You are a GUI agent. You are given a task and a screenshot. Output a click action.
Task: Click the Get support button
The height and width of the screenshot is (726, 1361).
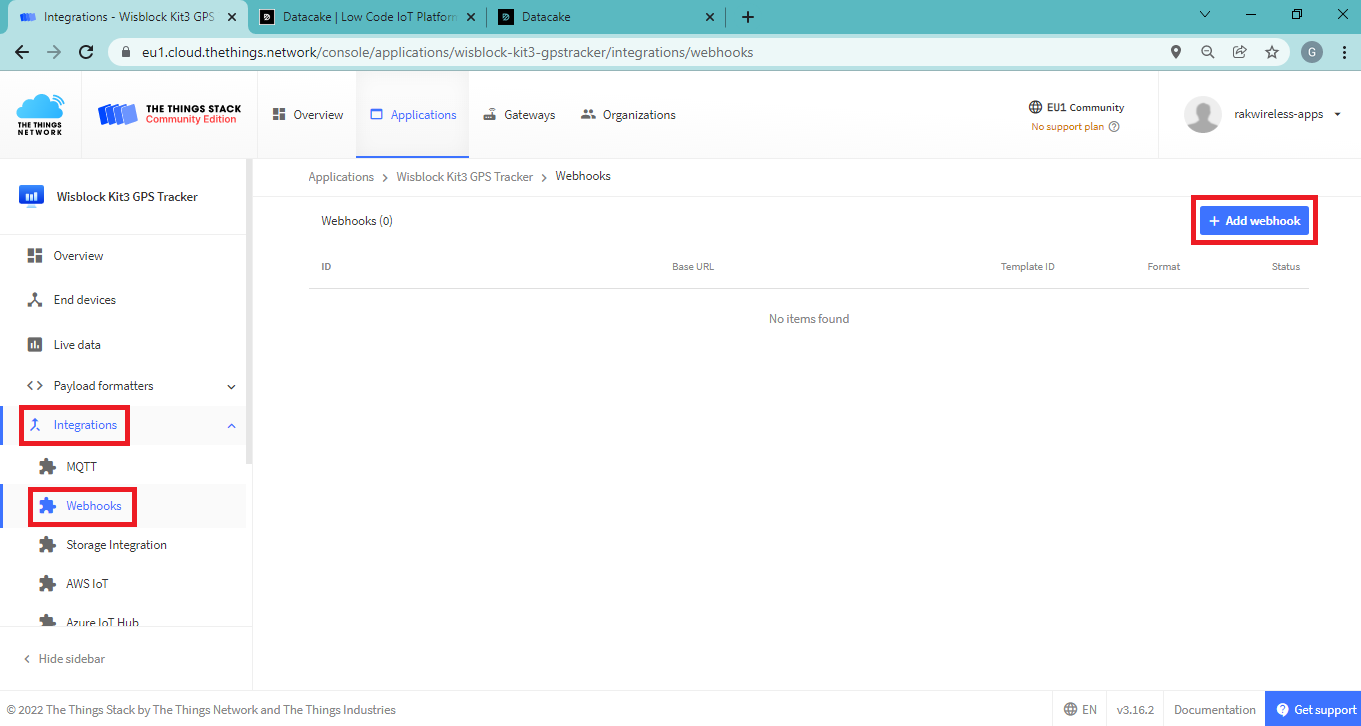pyautogui.click(x=1313, y=710)
